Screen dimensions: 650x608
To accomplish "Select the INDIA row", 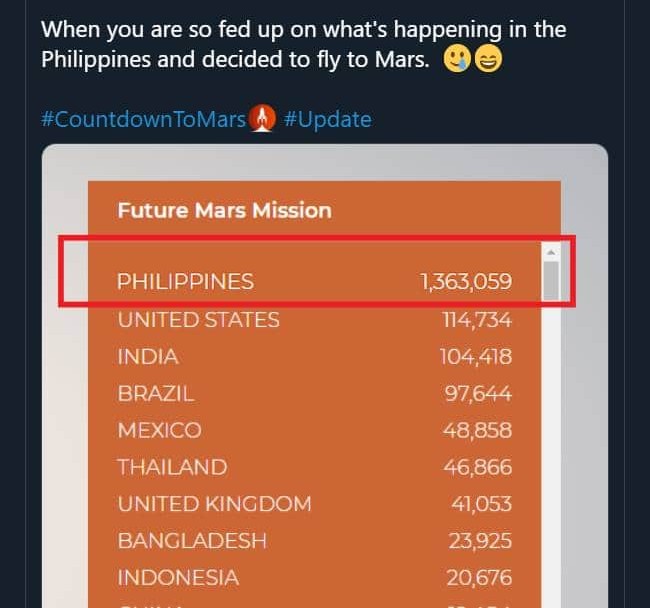I will point(315,357).
